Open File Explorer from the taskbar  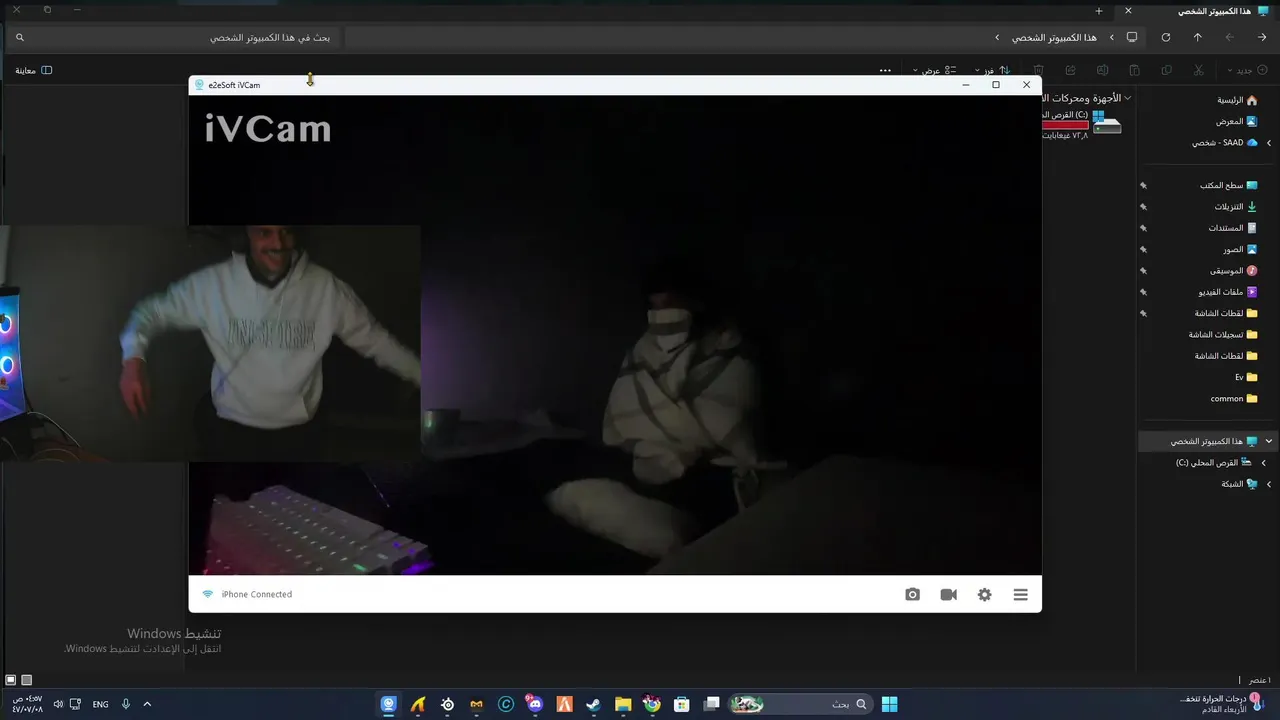click(622, 704)
